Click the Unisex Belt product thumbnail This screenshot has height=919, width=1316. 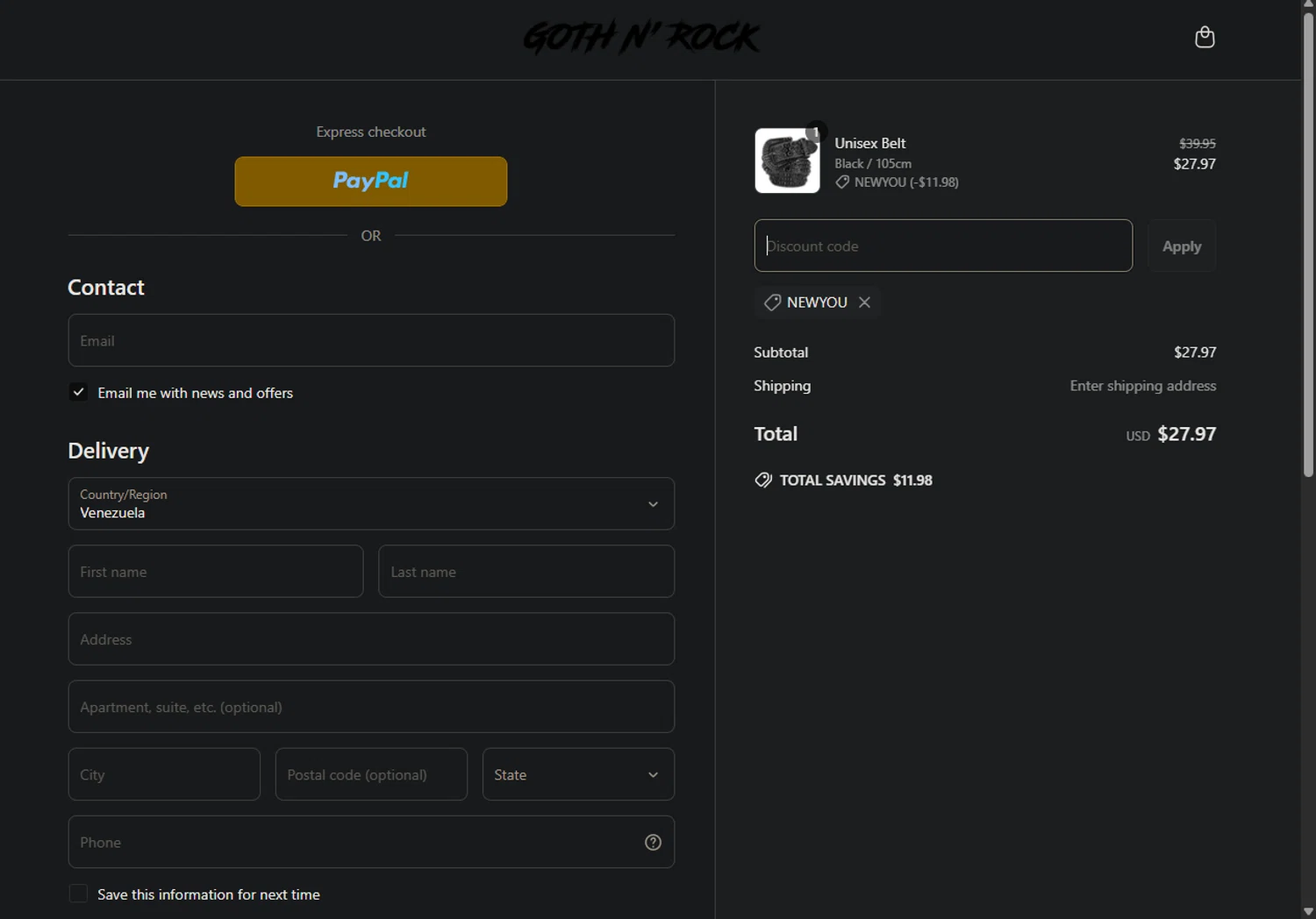(787, 160)
